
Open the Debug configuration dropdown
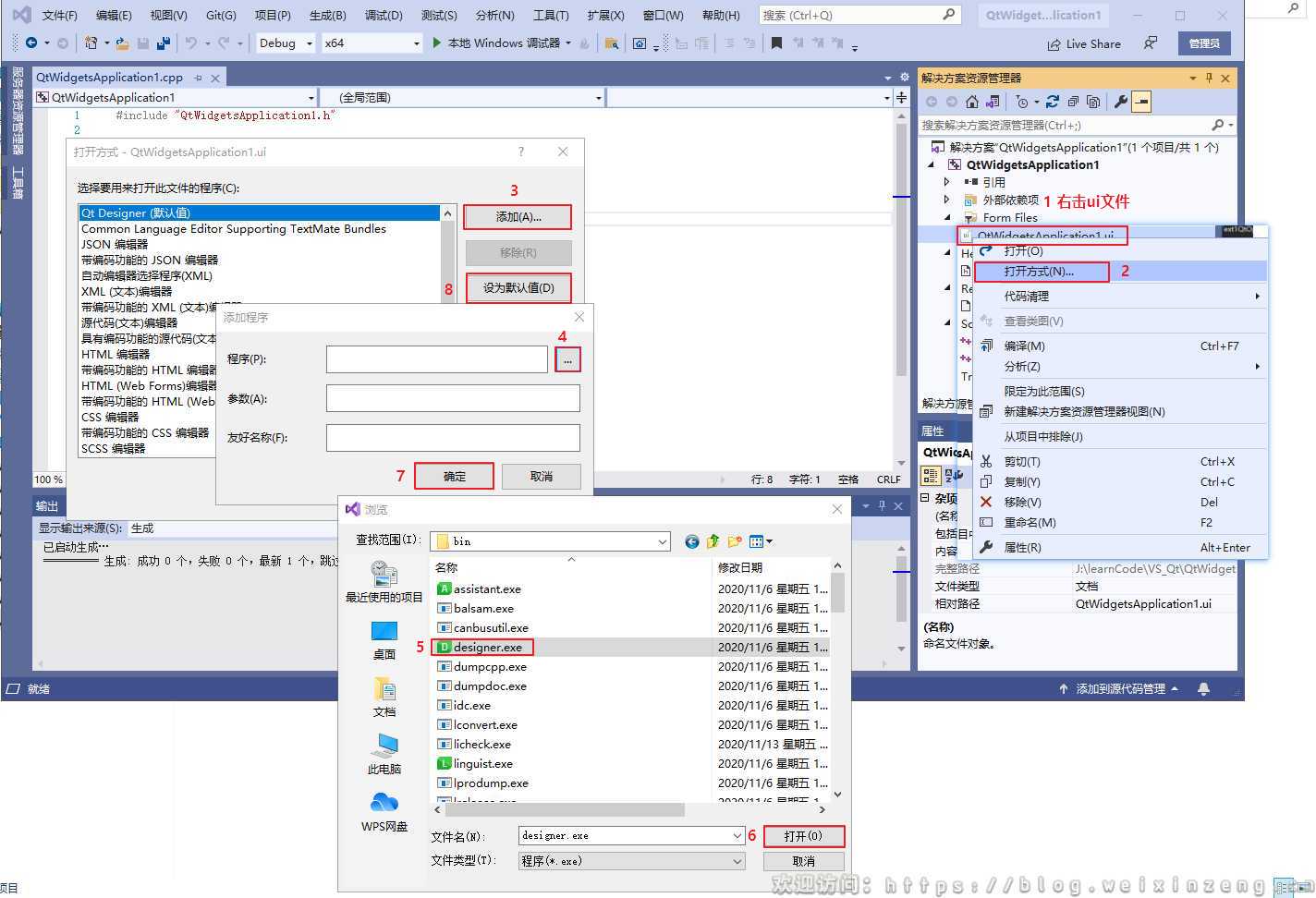point(311,43)
